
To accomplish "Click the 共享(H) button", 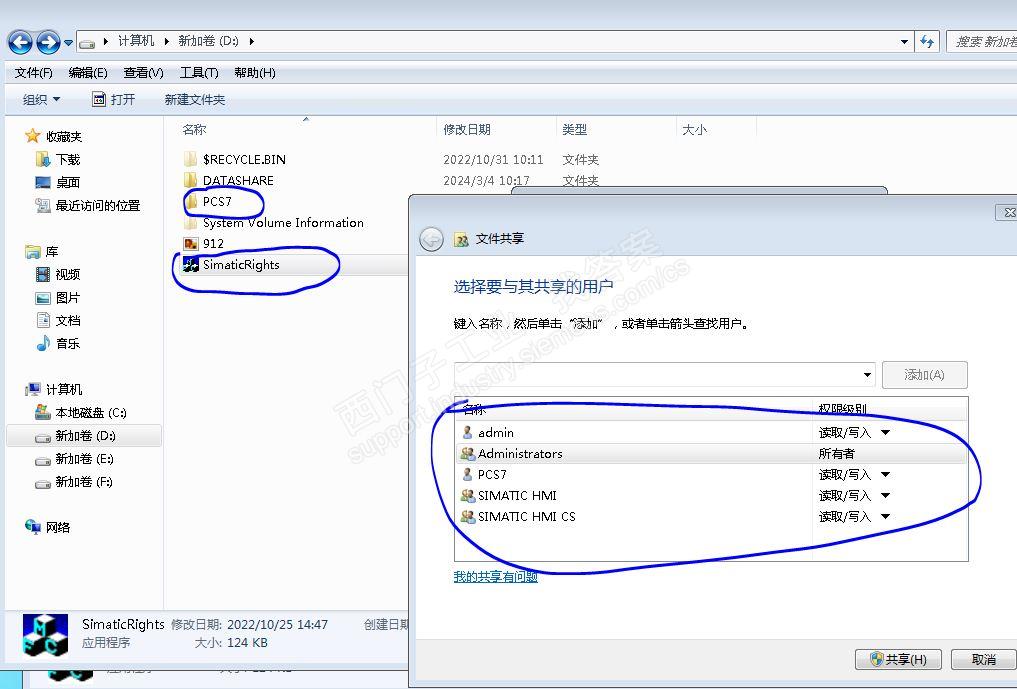I will tap(899, 659).
